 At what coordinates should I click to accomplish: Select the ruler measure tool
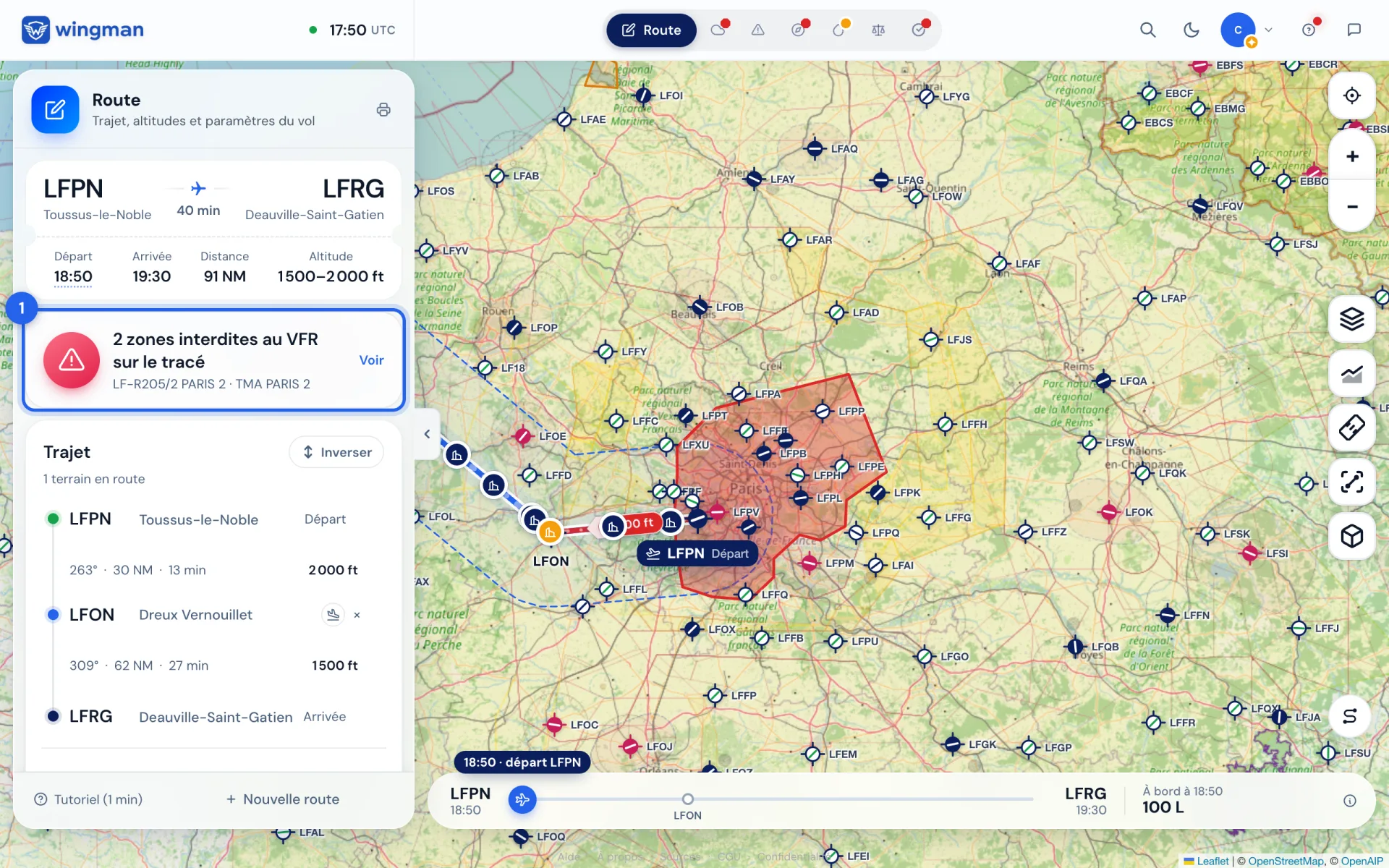[1351, 427]
